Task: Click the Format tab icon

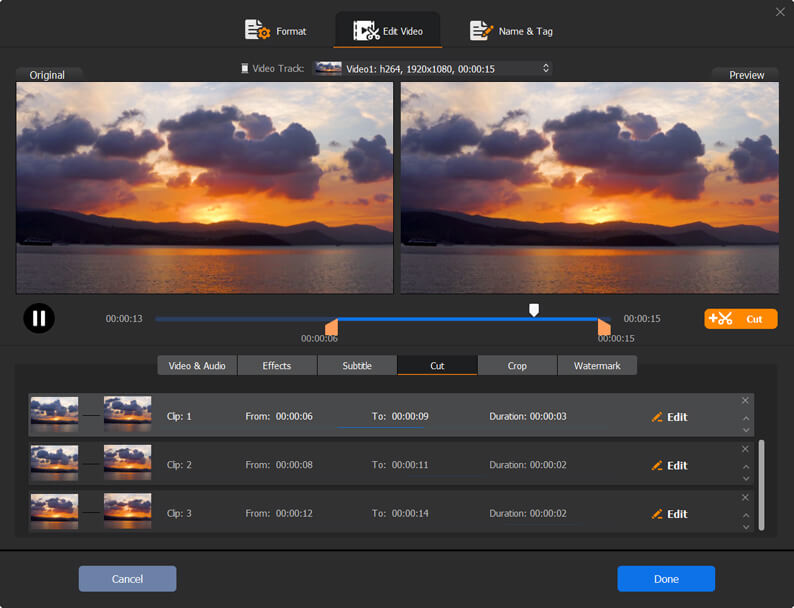Action: coord(258,31)
